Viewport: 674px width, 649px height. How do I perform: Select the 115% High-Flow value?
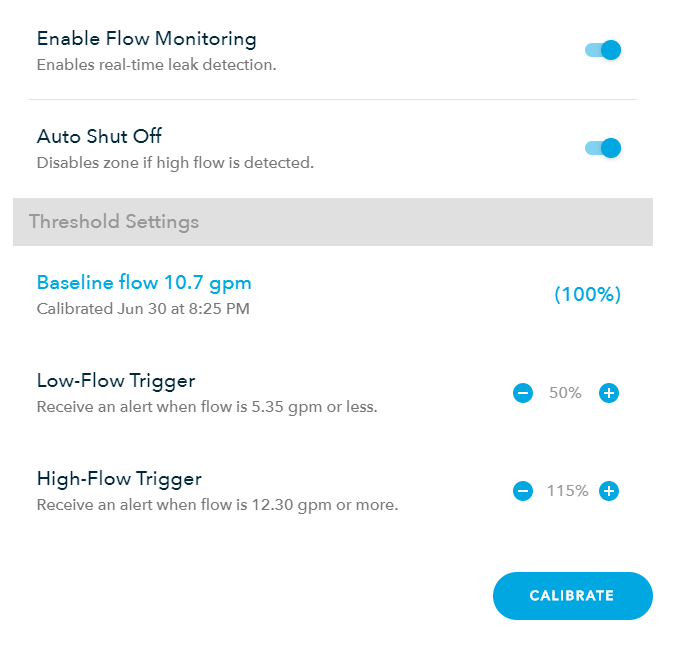coord(567,491)
